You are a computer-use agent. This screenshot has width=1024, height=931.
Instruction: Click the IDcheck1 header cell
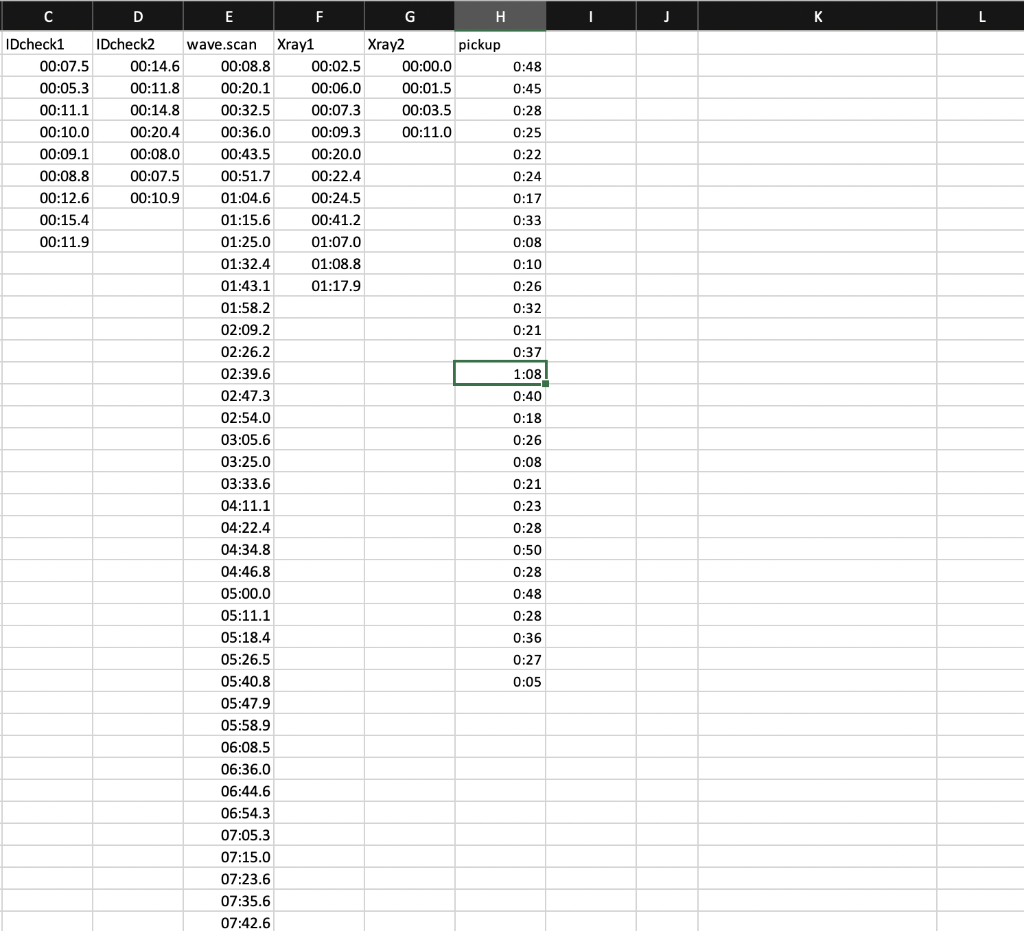coord(48,44)
